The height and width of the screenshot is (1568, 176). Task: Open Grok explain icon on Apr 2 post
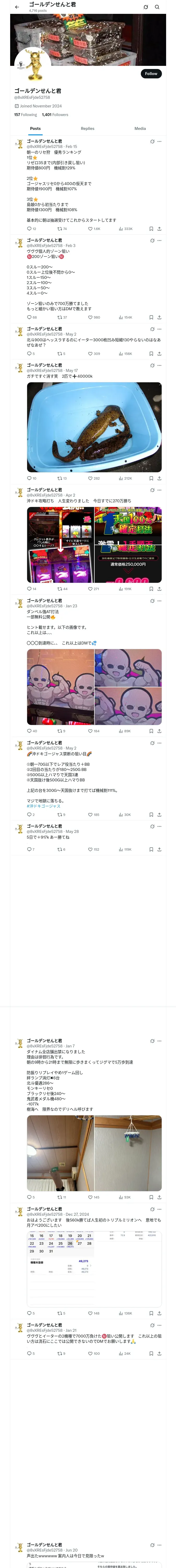pyautogui.click(x=152, y=490)
